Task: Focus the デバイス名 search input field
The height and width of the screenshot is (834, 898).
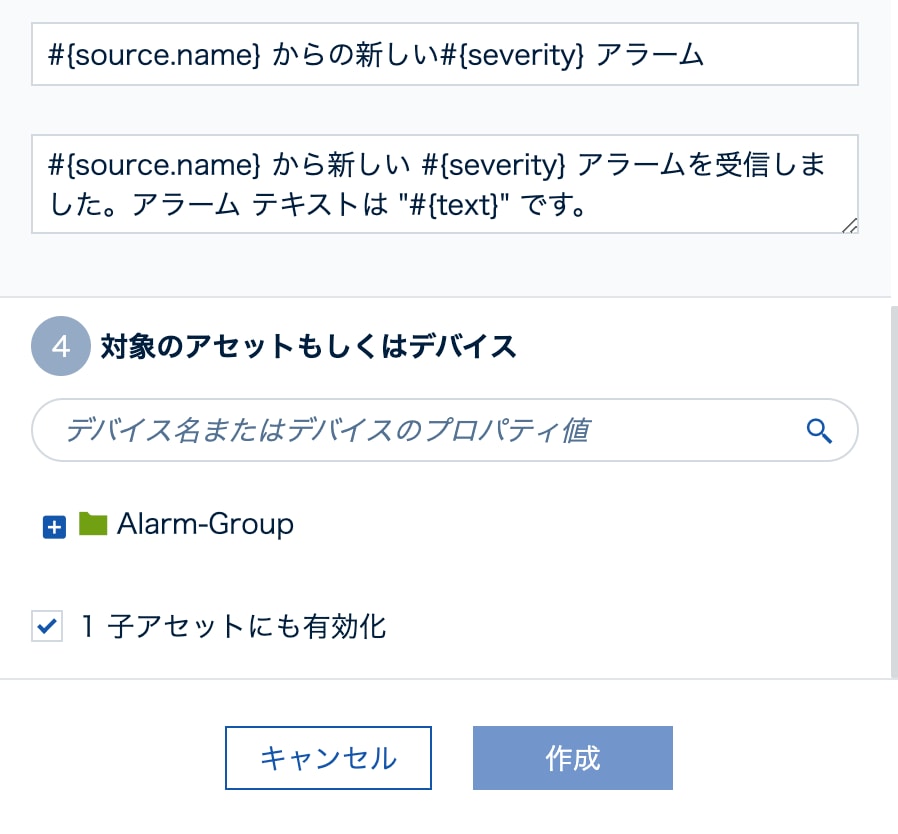Action: (420, 431)
